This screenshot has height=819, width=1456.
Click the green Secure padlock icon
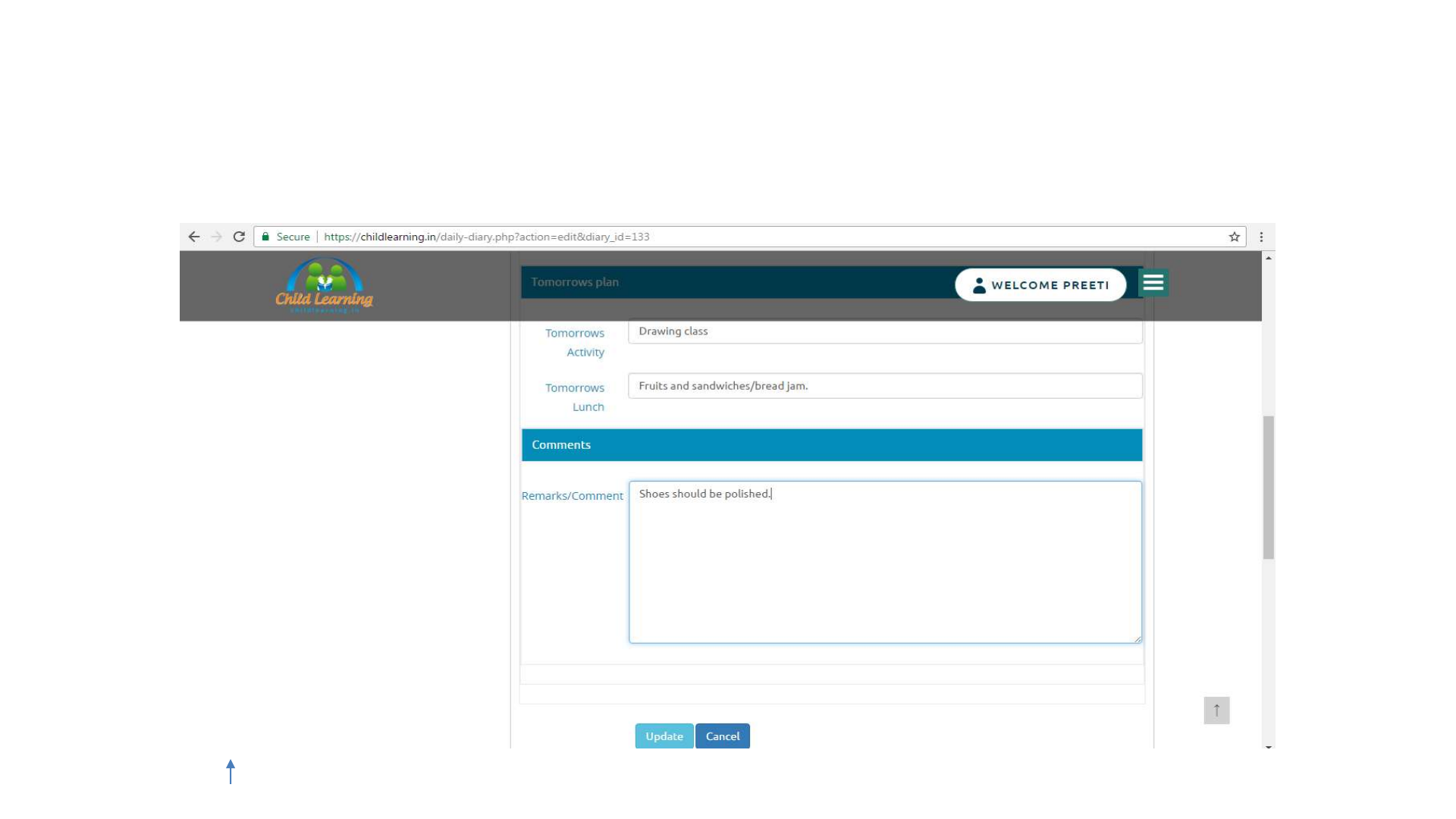point(265,237)
